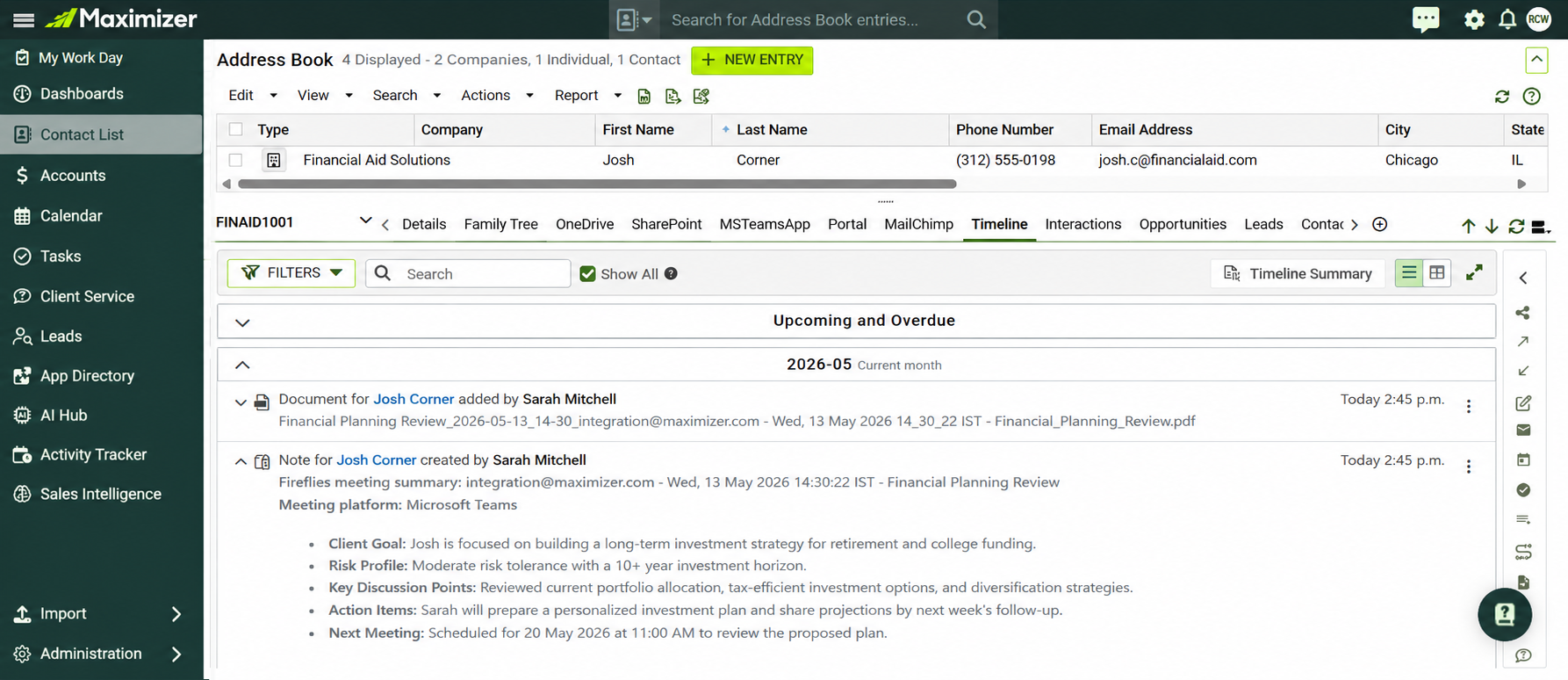Open the settings gear
This screenshot has width=1568, height=680.
coord(1474,19)
